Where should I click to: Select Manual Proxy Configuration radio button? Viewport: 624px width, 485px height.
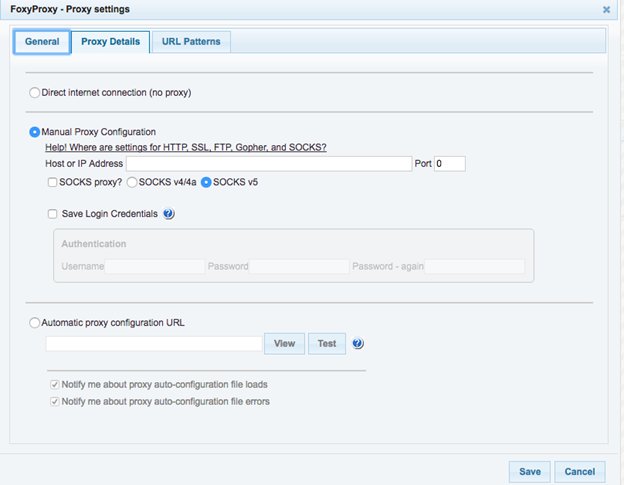coord(35,132)
